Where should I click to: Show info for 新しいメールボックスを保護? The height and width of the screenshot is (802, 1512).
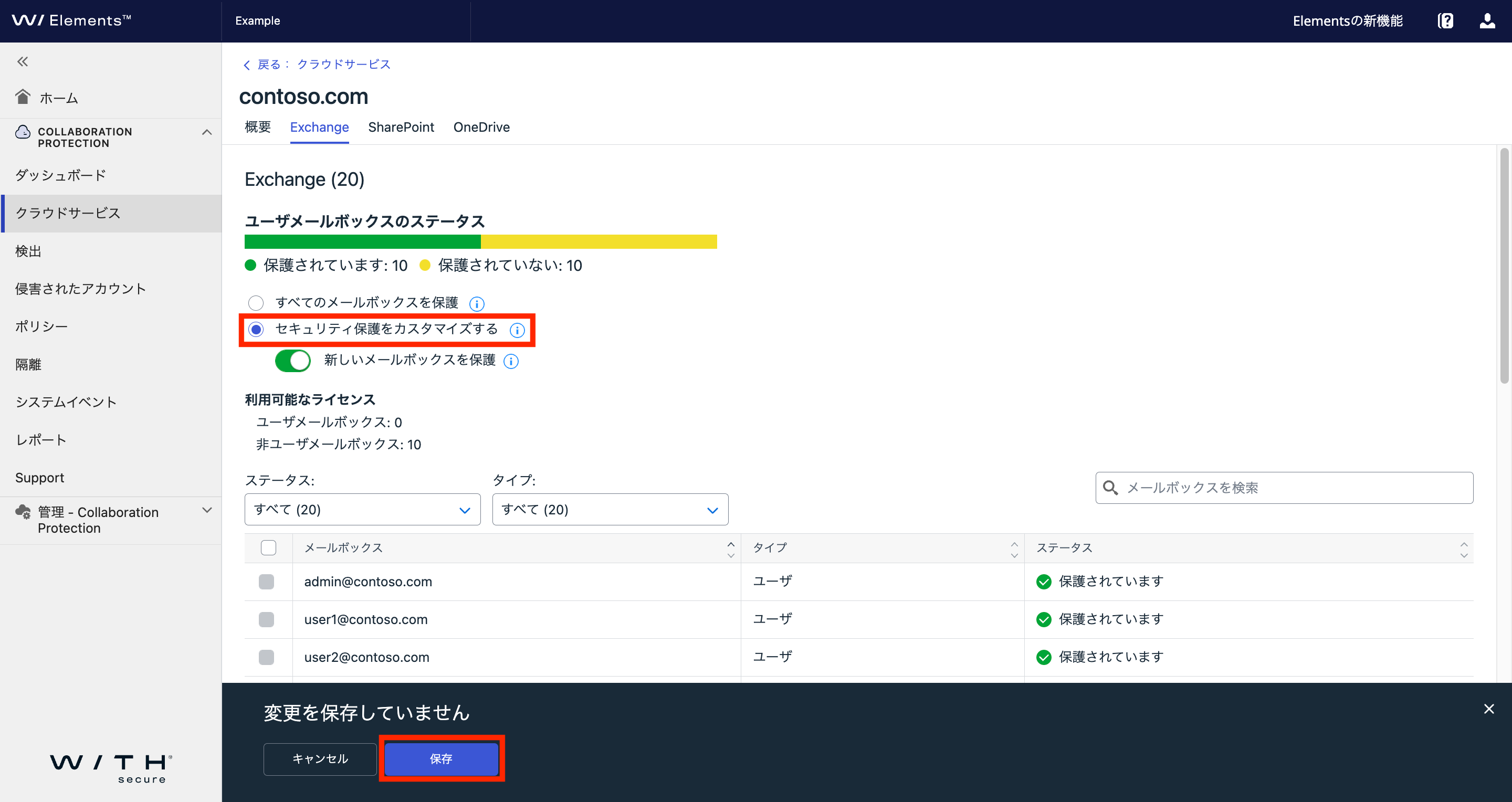pyautogui.click(x=511, y=362)
